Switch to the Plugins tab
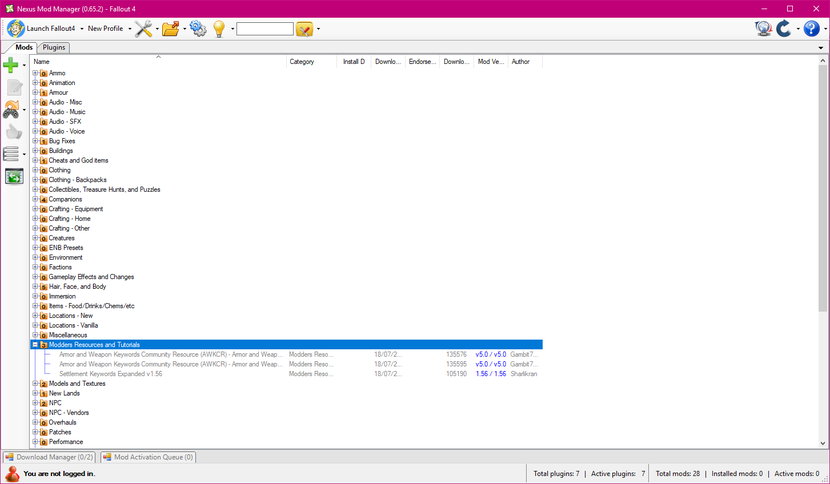The width and height of the screenshot is (830, 484). [54, 47]
